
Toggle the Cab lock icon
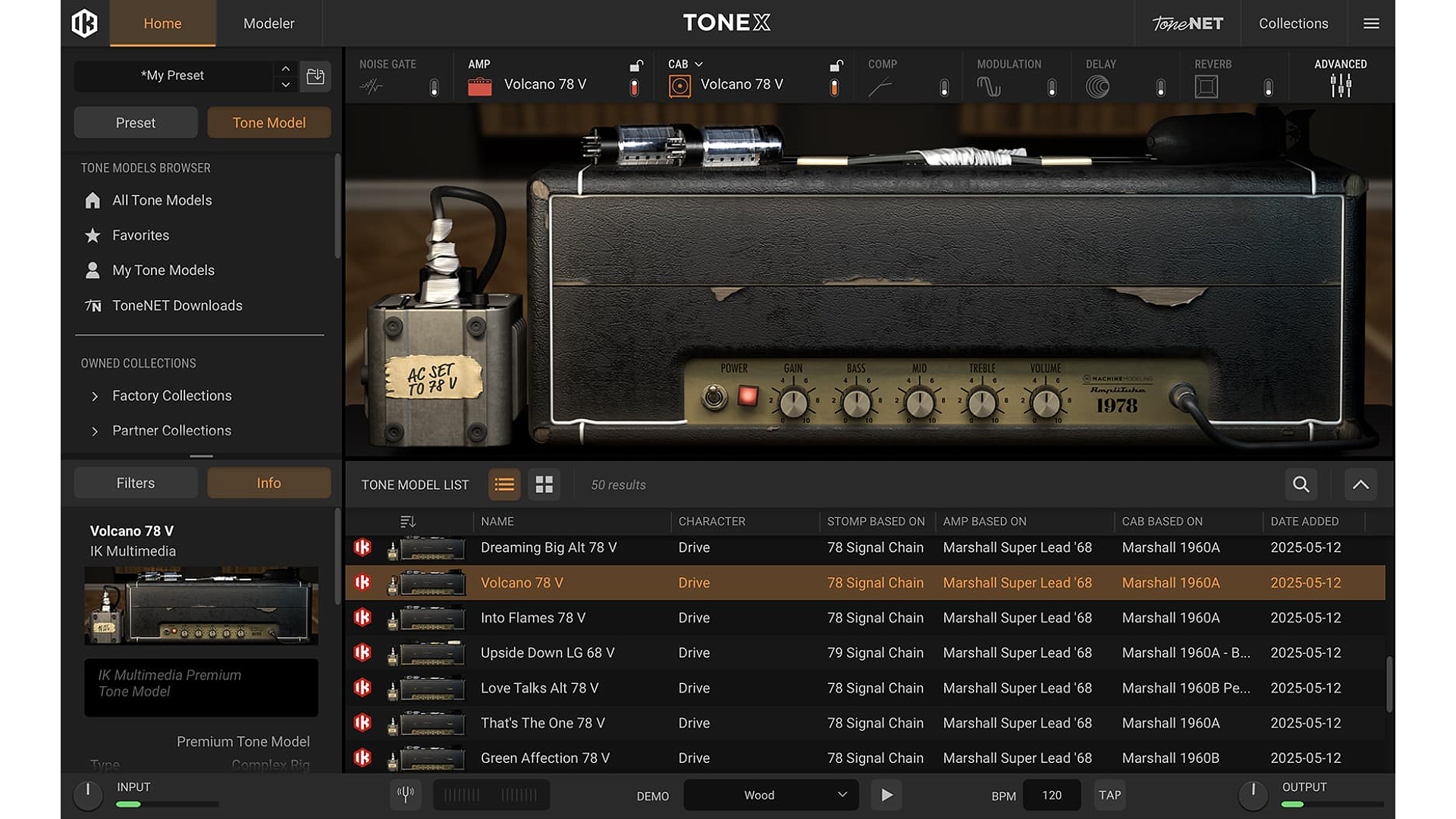coord(836,65)
